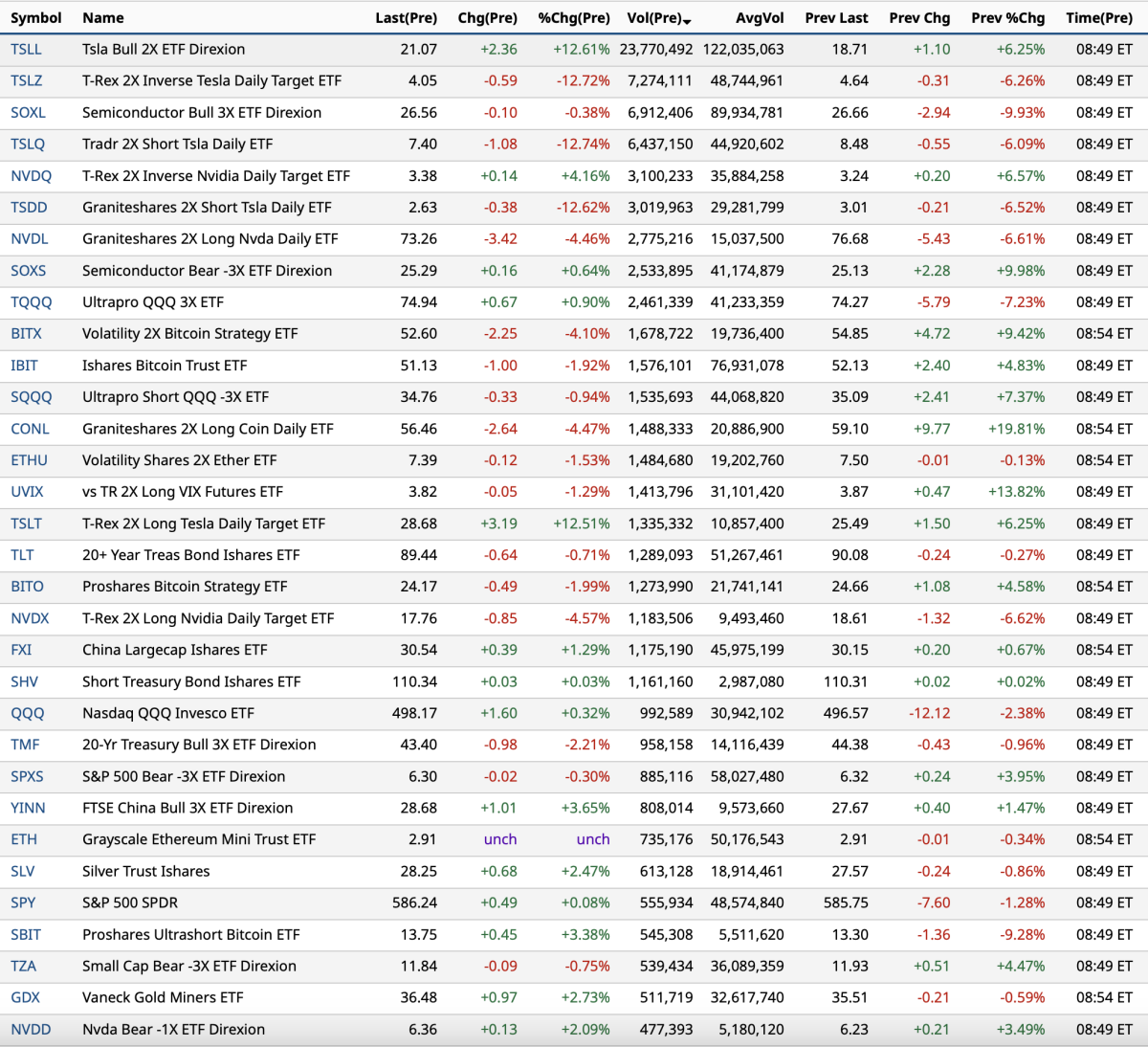
Task: Sort by %Chg(Pre) column header
Action: pyautogui.click(x=573, y=18)
